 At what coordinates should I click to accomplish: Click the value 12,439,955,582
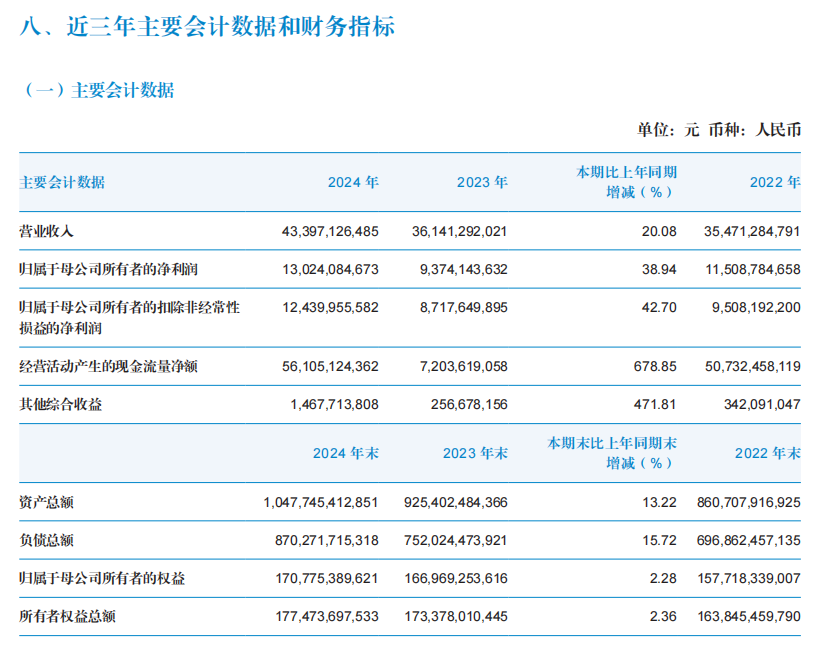coord(331,307)
